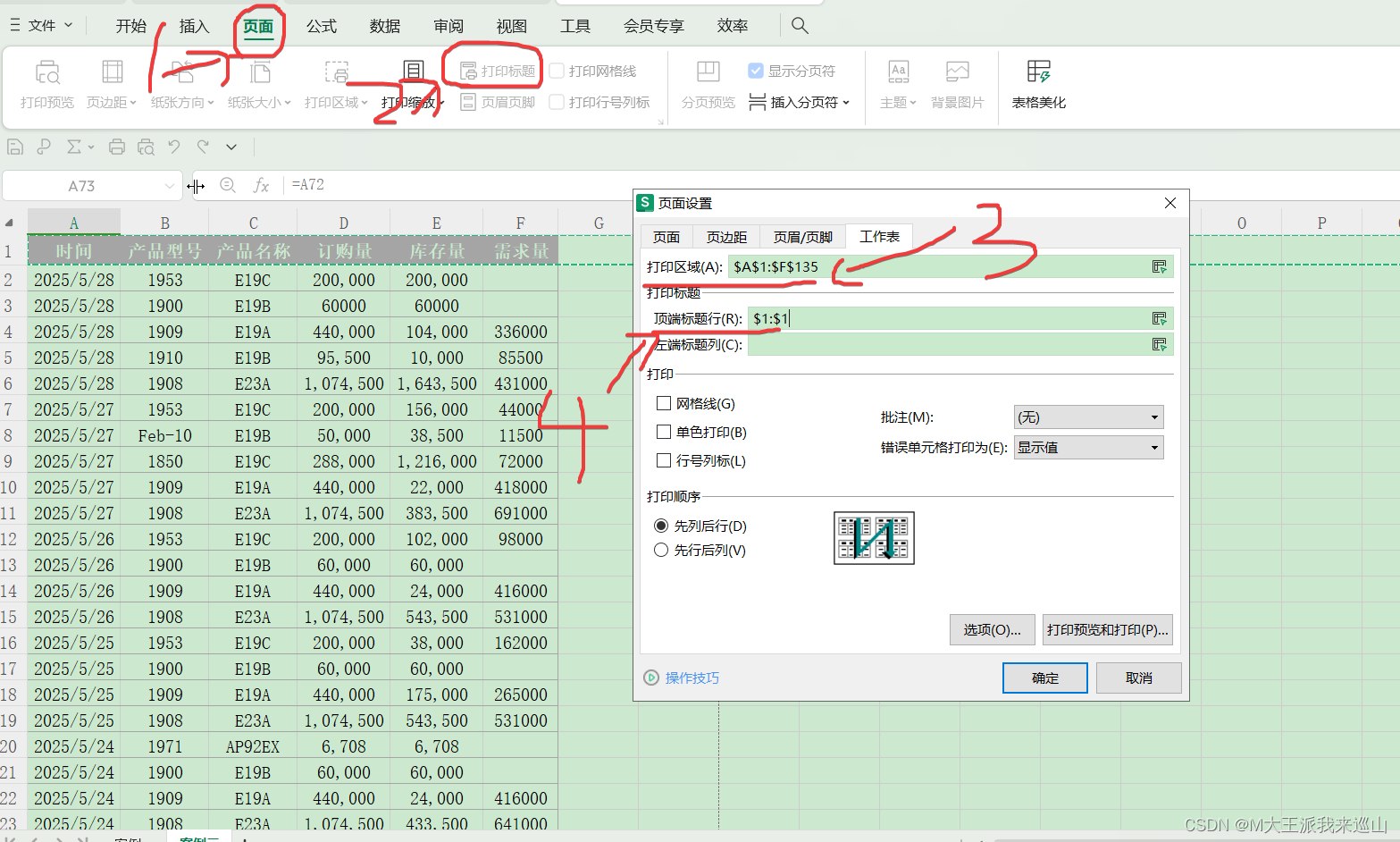Enable Gridlines (网格线) checkbox in dialog
The image size is (1400, 842).
pyautogui.click(x=664, y=404)
